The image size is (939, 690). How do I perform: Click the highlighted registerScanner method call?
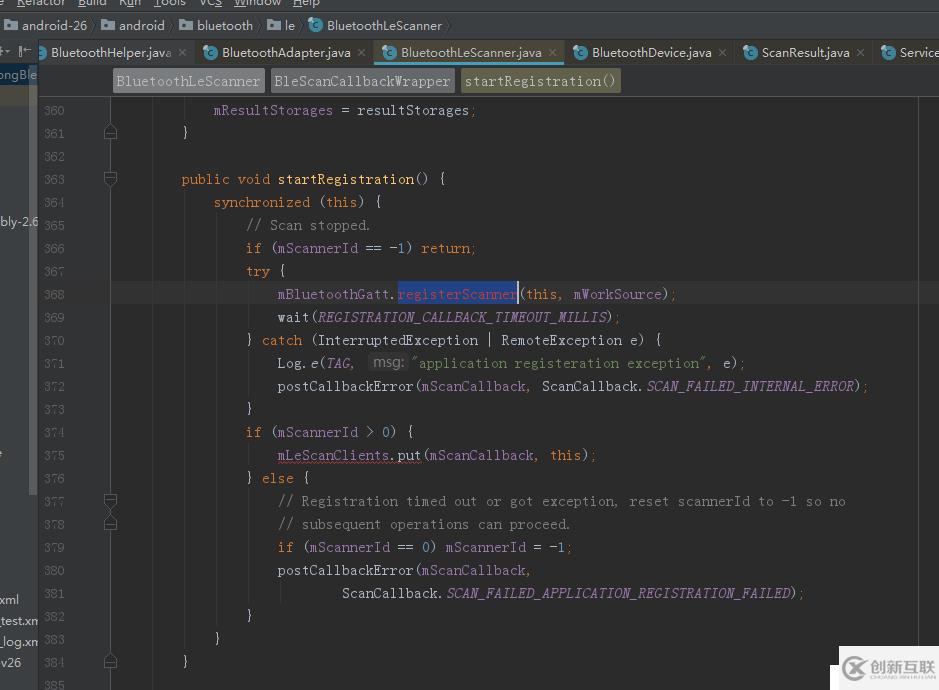click(458, 293)
